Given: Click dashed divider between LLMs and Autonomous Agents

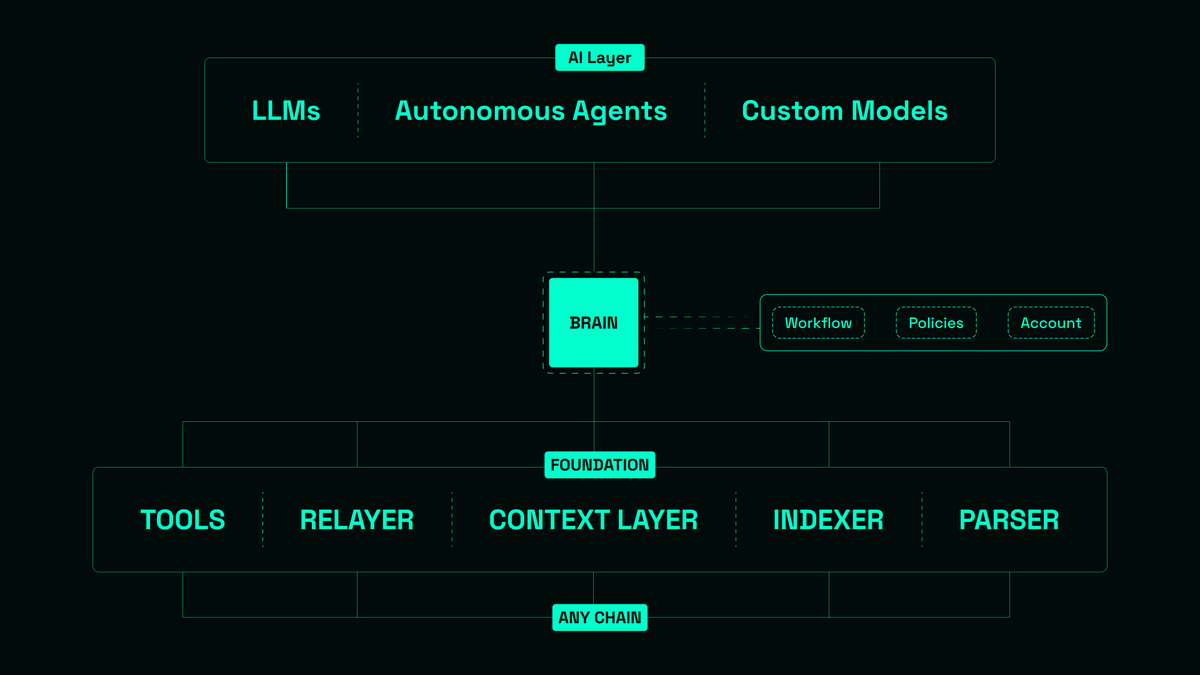Looking at the screenshot, I should (358, 110).
